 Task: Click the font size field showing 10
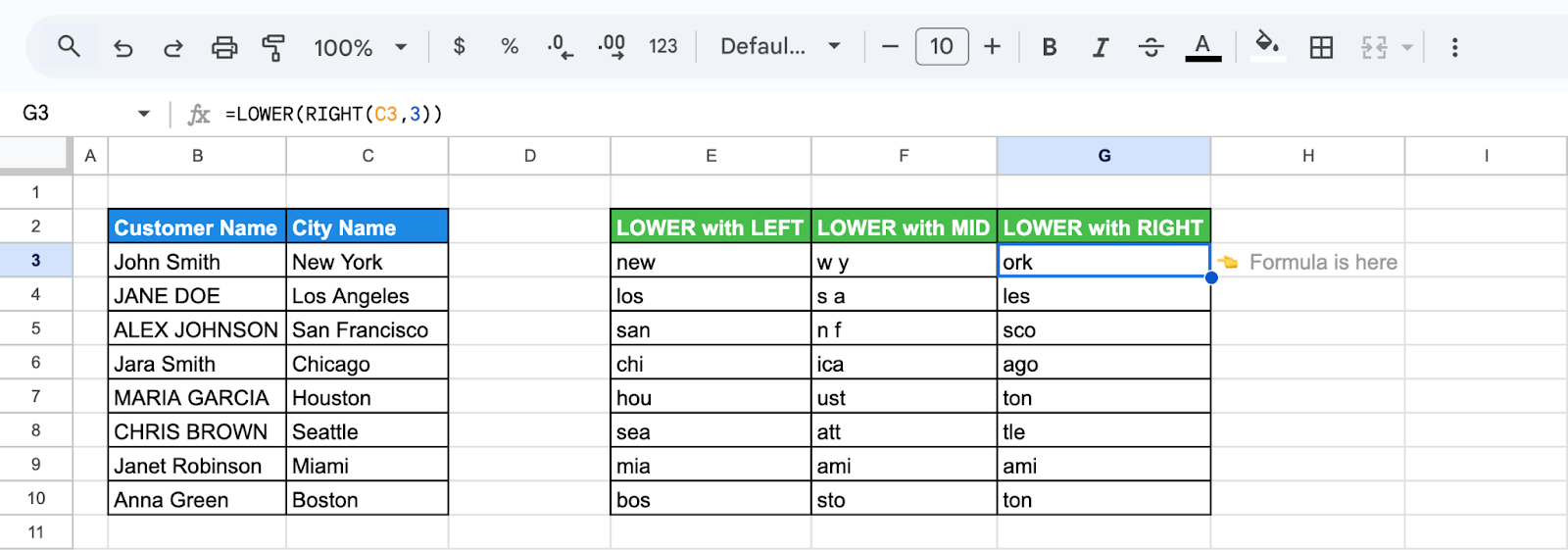pyautogui.click(x=942, y=46)
